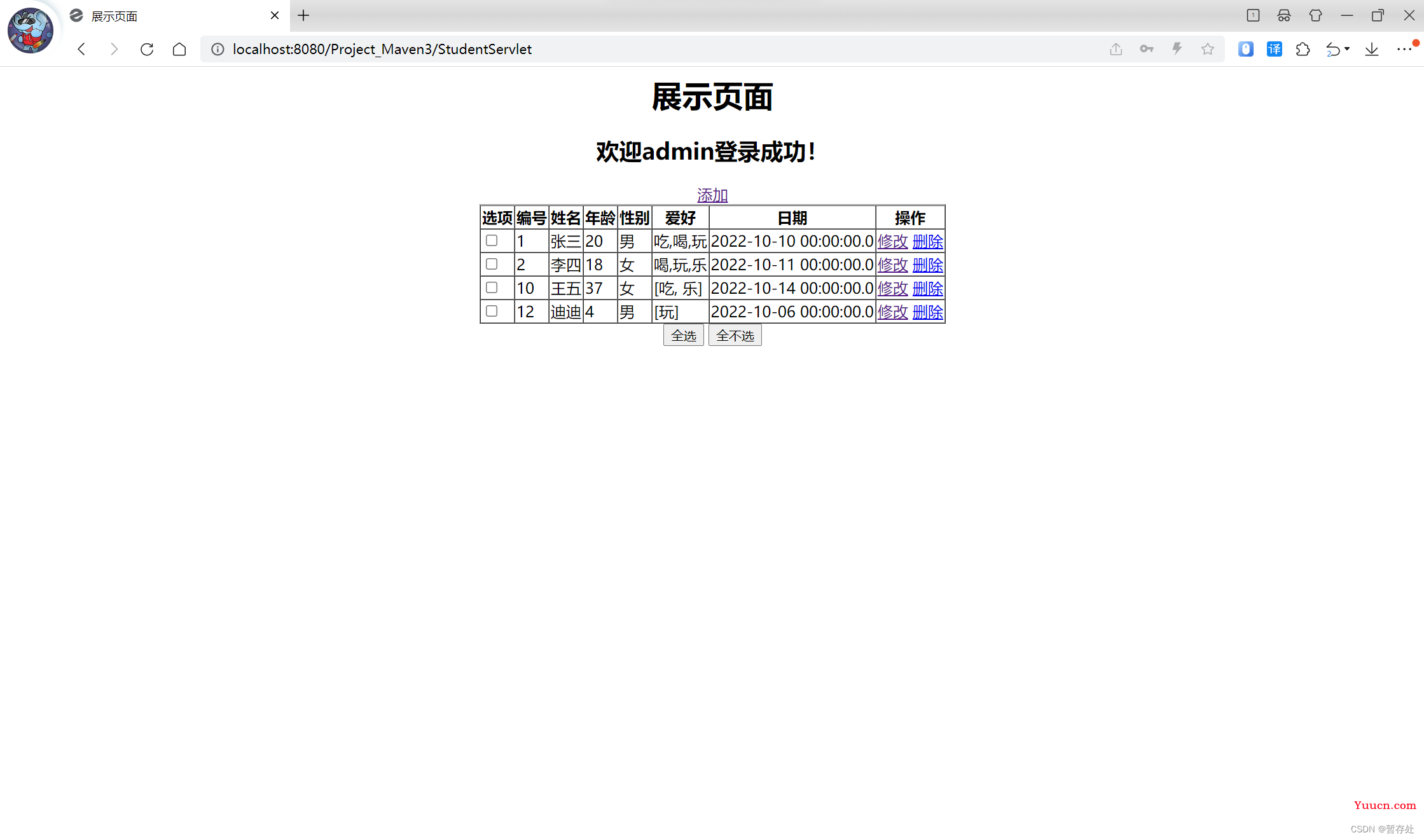The image size is (1424, 840).
Task: Click the 展示页面 page heading
Action: (712, 97)
